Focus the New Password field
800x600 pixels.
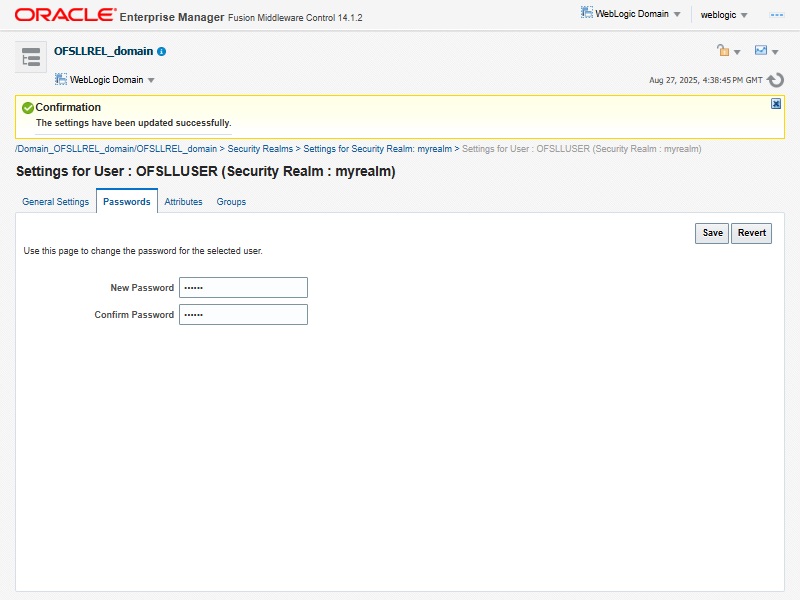coord(243,287)
